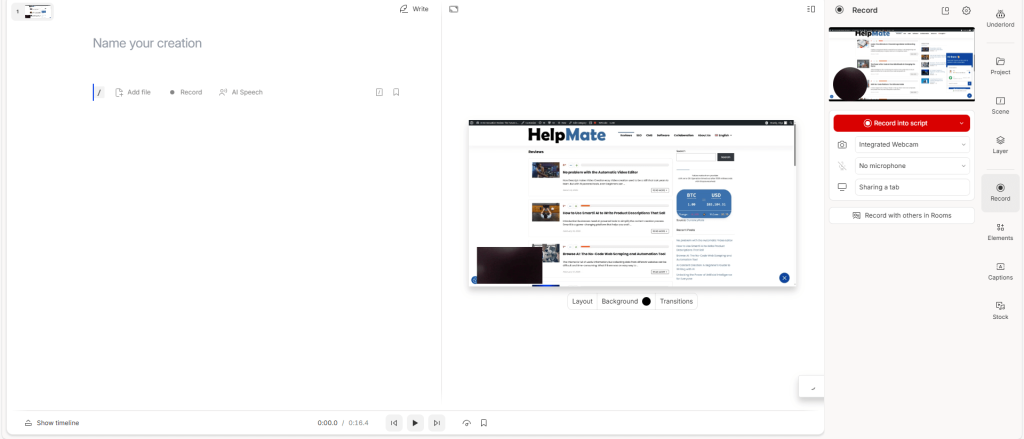The width and height of the screenshot is (1024, 439).
Task: Open the Elements panel
Action: (1000, 232)
